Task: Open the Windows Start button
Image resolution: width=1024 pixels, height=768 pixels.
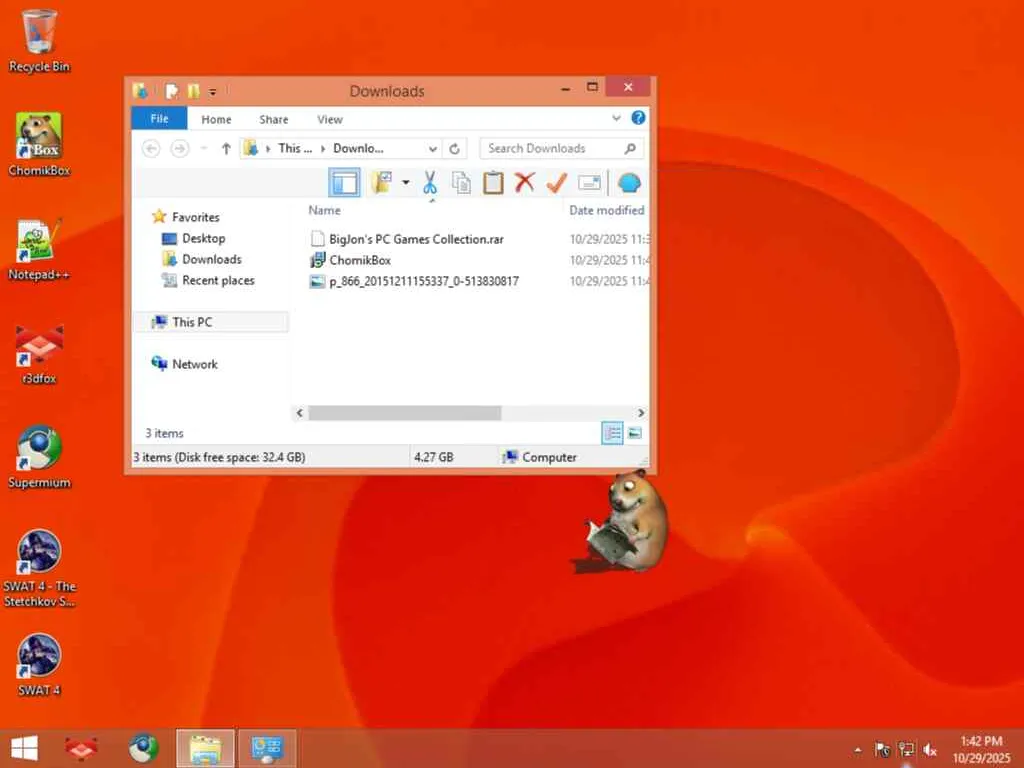Action: click(25, 748)
